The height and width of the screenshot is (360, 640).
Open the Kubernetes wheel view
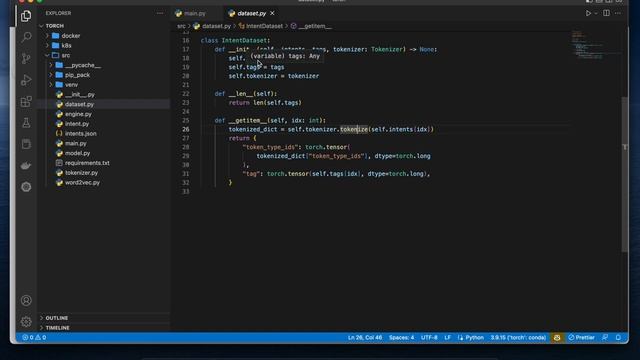click(x=26, y=187)
